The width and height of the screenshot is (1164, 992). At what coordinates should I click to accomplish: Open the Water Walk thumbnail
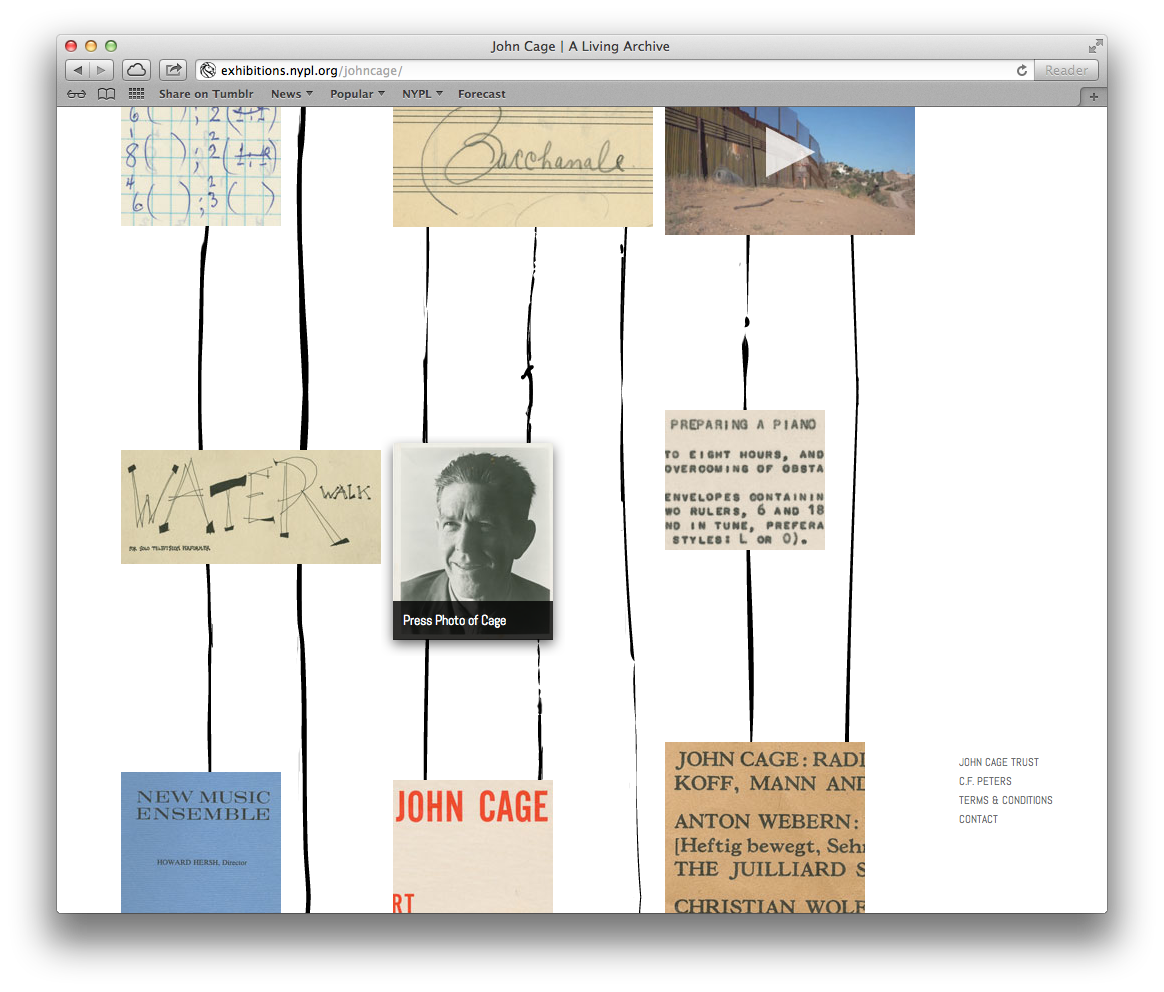click(x=251, y=506)
